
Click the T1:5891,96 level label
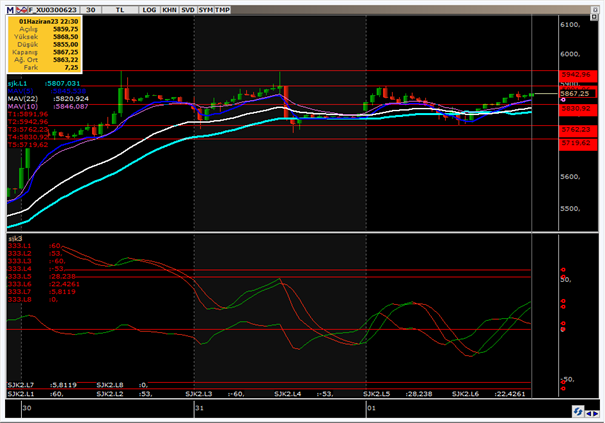[28, 114]
